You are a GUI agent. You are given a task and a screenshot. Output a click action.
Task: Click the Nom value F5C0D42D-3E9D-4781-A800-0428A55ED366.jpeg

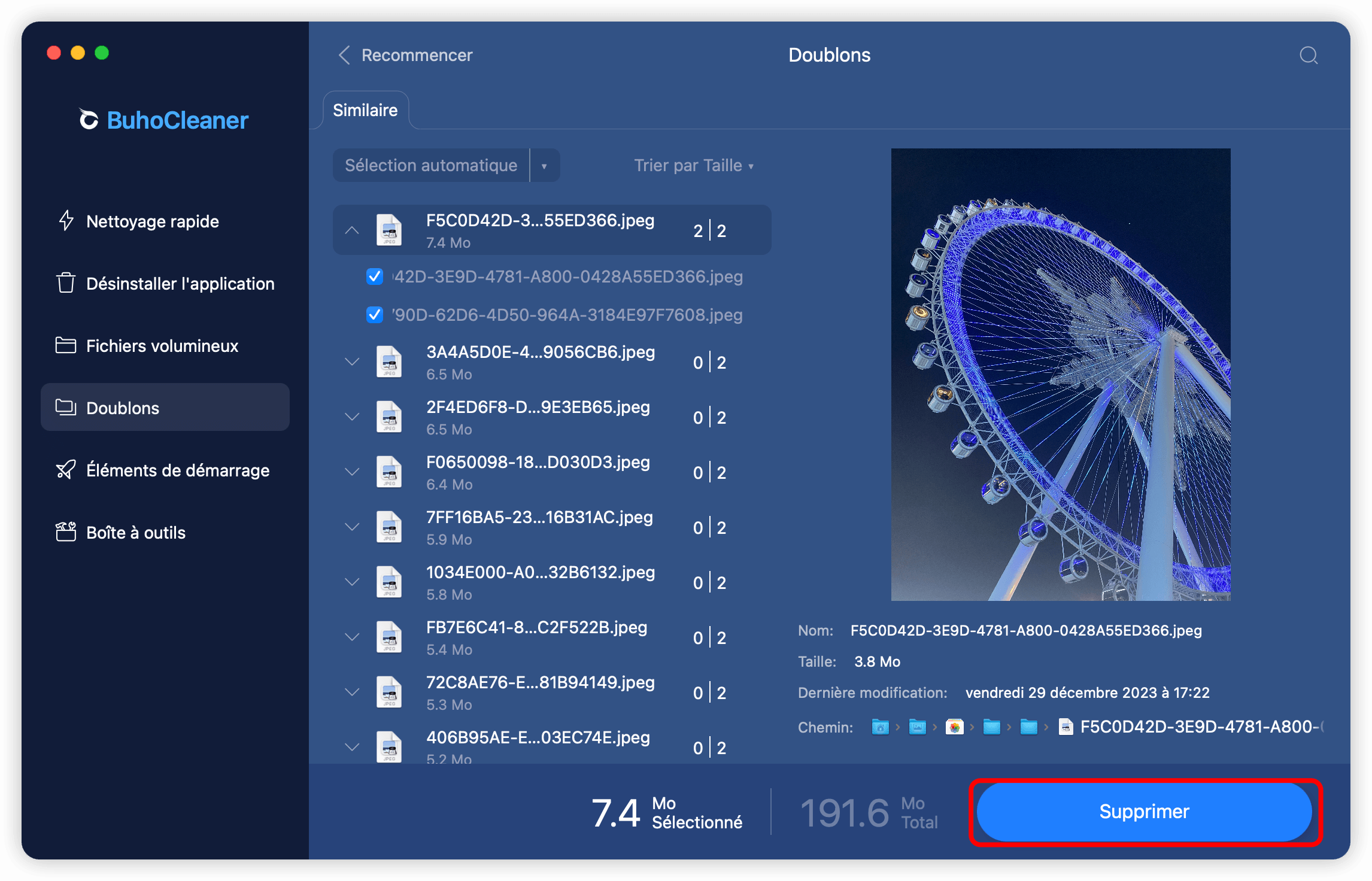click(1026, 631)
